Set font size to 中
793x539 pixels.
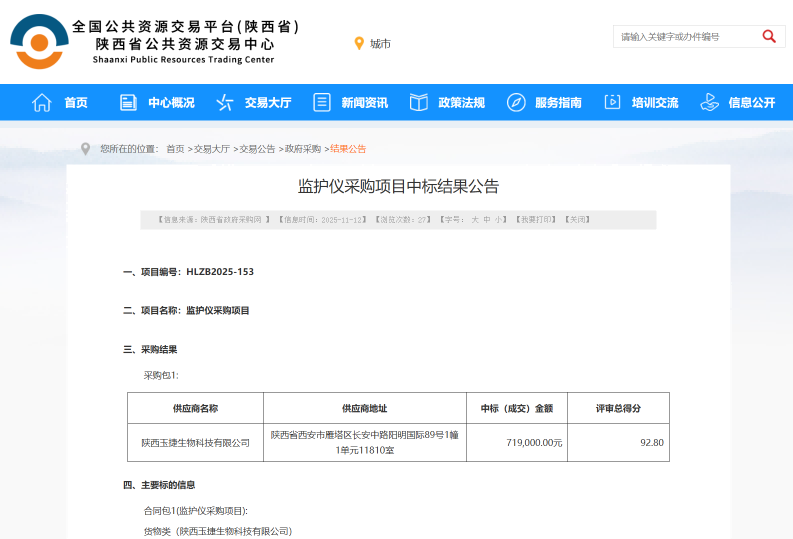487,219
